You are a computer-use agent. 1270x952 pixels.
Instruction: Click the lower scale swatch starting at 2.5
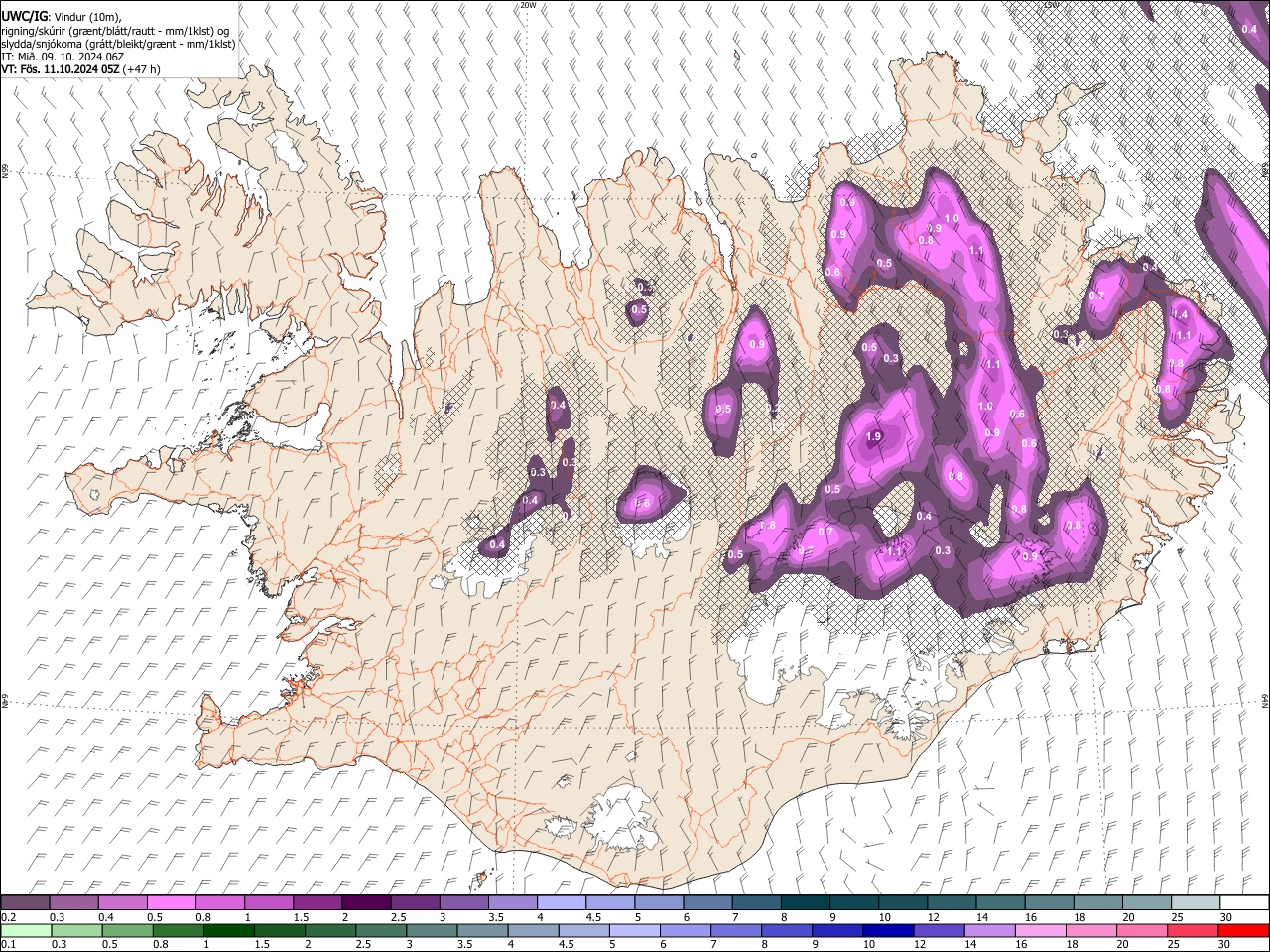pyautogui.click(x=381, y=930)
